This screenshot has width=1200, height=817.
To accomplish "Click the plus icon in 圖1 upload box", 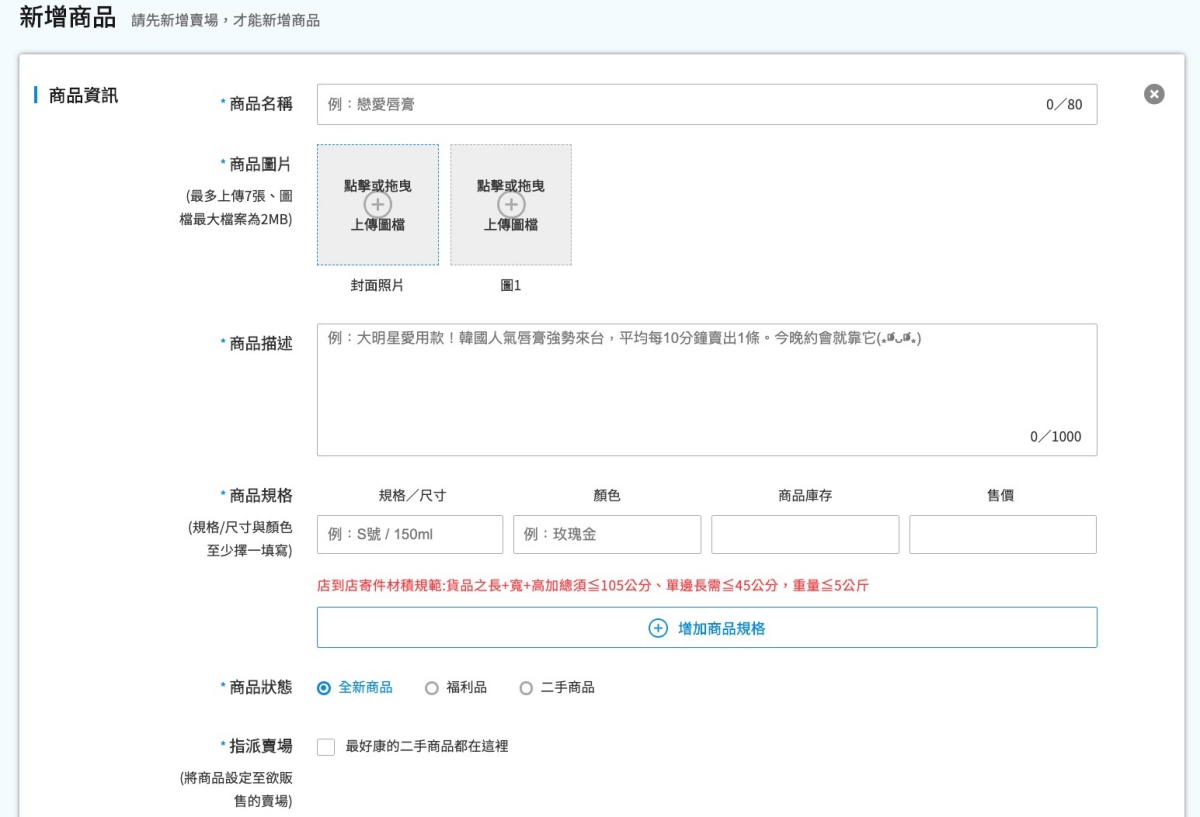I will (x=511, y=205).
